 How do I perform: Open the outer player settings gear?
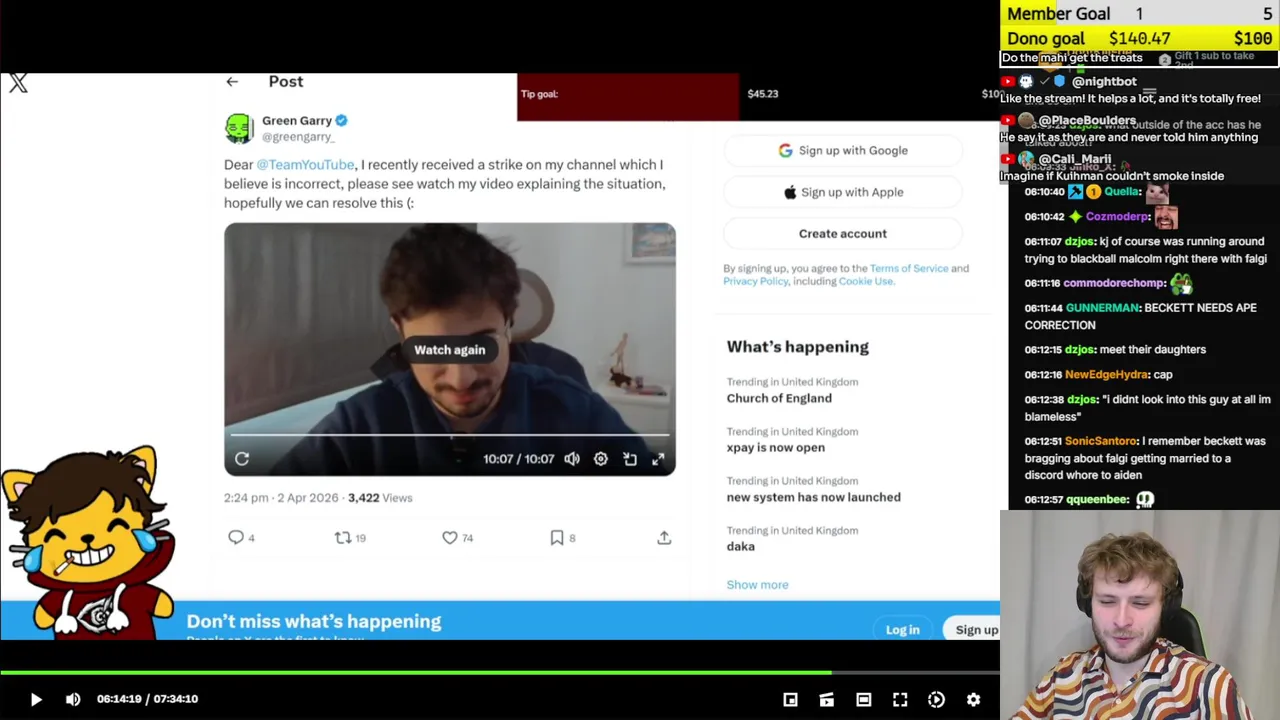click(973, 700)
